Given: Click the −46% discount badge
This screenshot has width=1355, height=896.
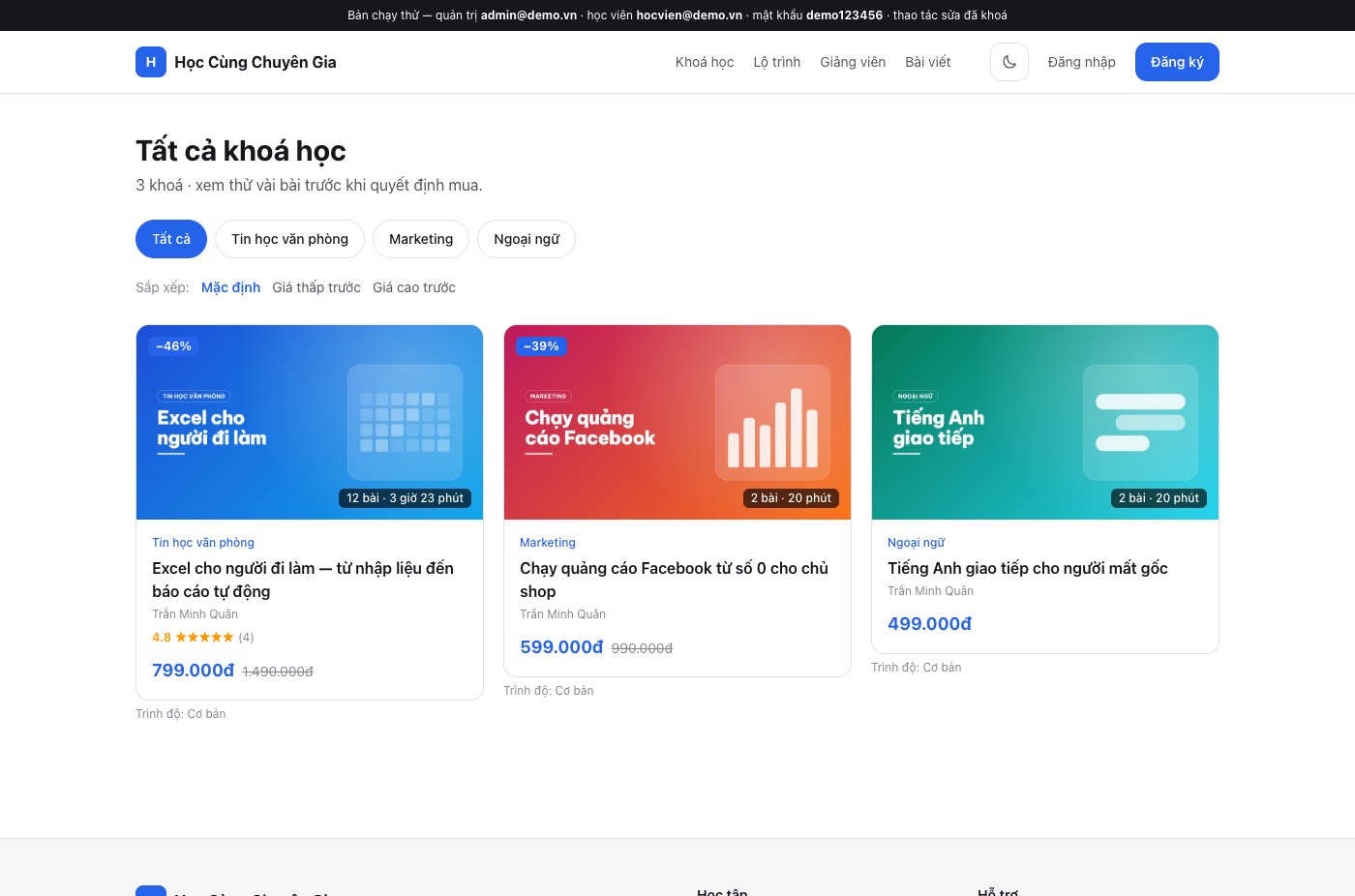Looking at the screenshot, I should tap(174, 346).
